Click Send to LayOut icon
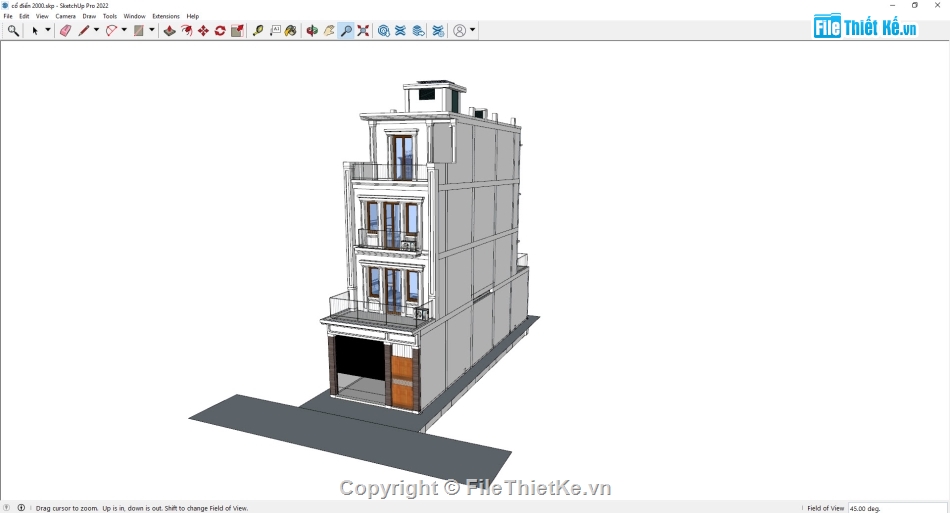The image size is (950, 513). click(x=418, y=30)
